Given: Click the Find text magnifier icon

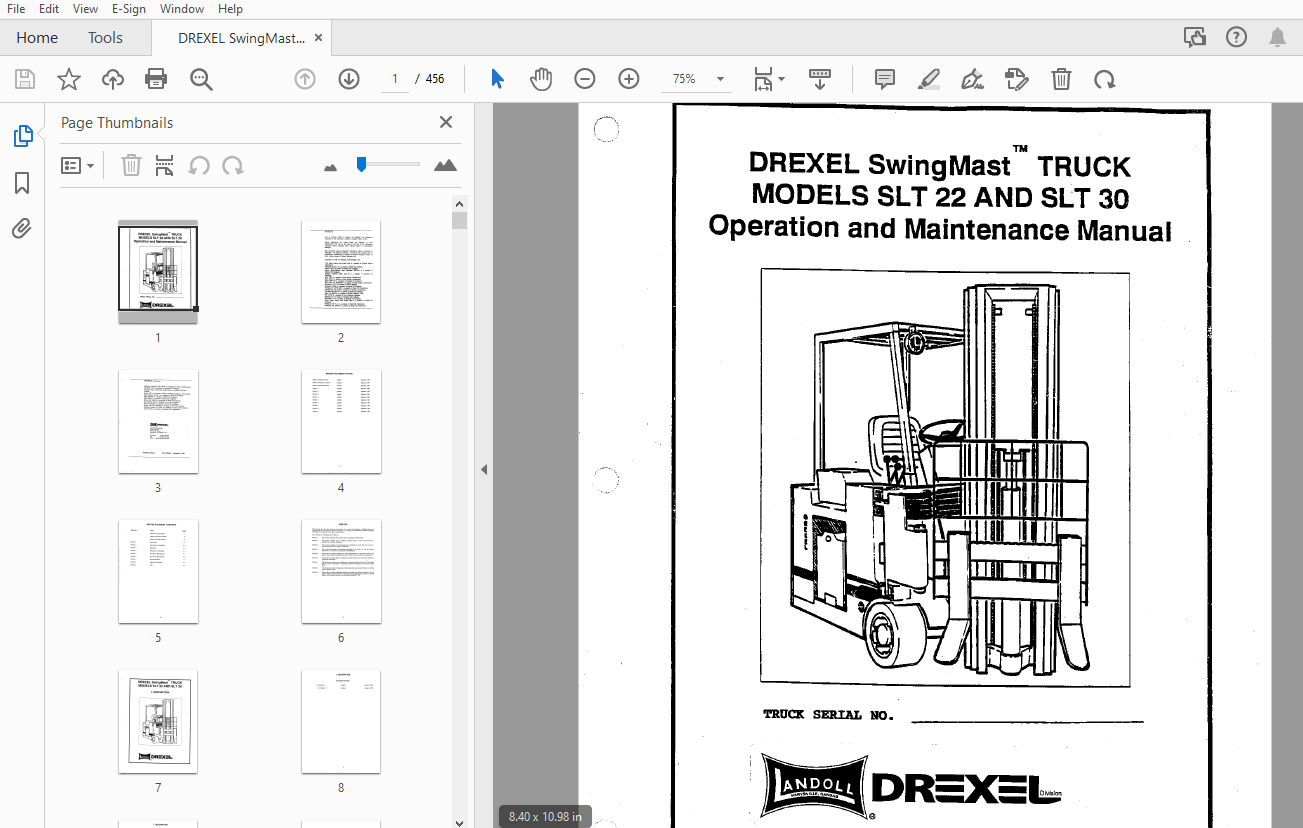Looking at the screenshot, I should (x=202, y=79).
